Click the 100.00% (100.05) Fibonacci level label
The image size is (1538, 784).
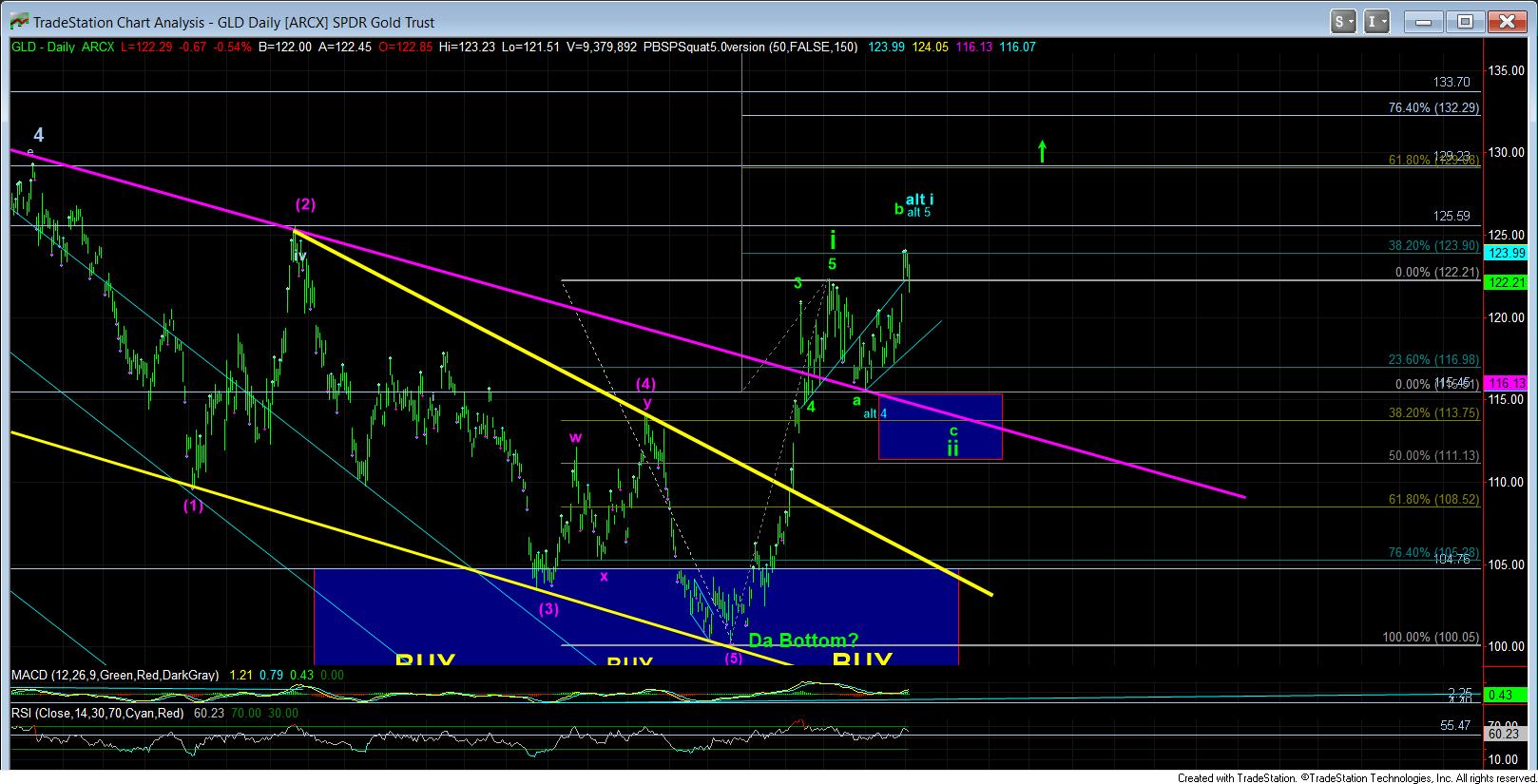(x=1431, y=638)
